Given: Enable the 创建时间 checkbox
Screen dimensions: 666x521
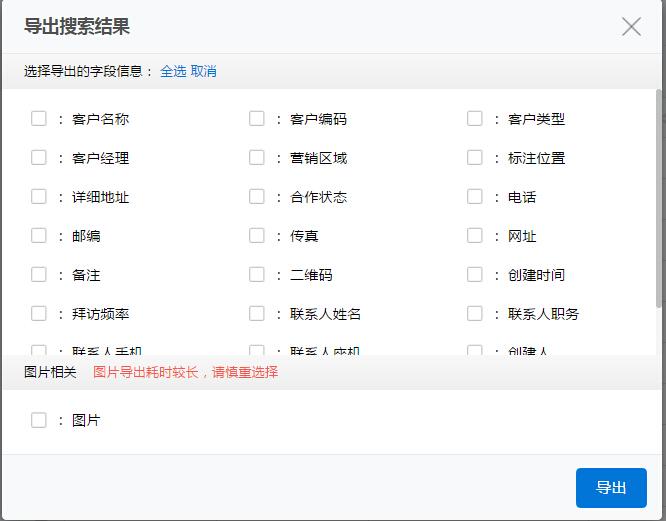Looking at the screenshot, I should pos(475,274).
